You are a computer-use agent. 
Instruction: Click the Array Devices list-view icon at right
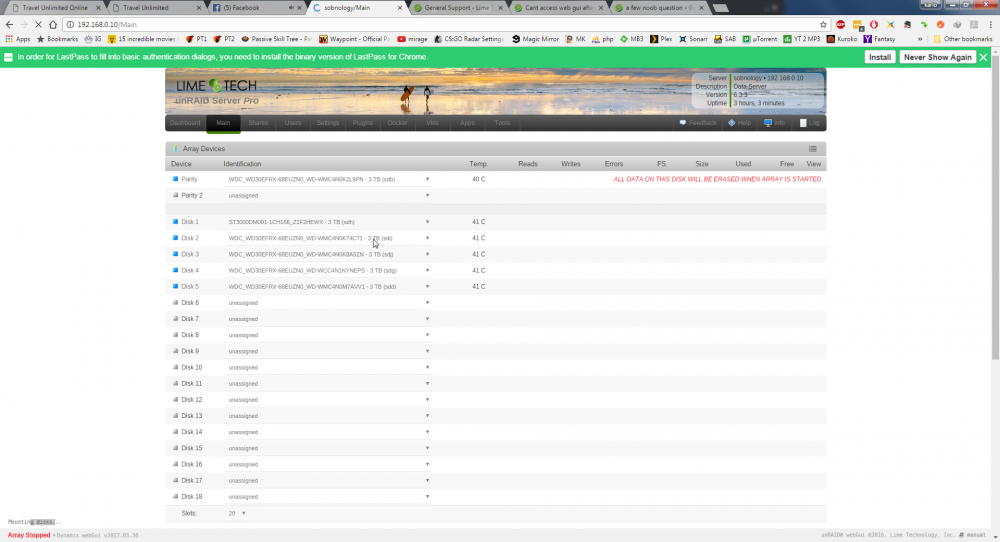pyautogui.click(x=812, y=149)
